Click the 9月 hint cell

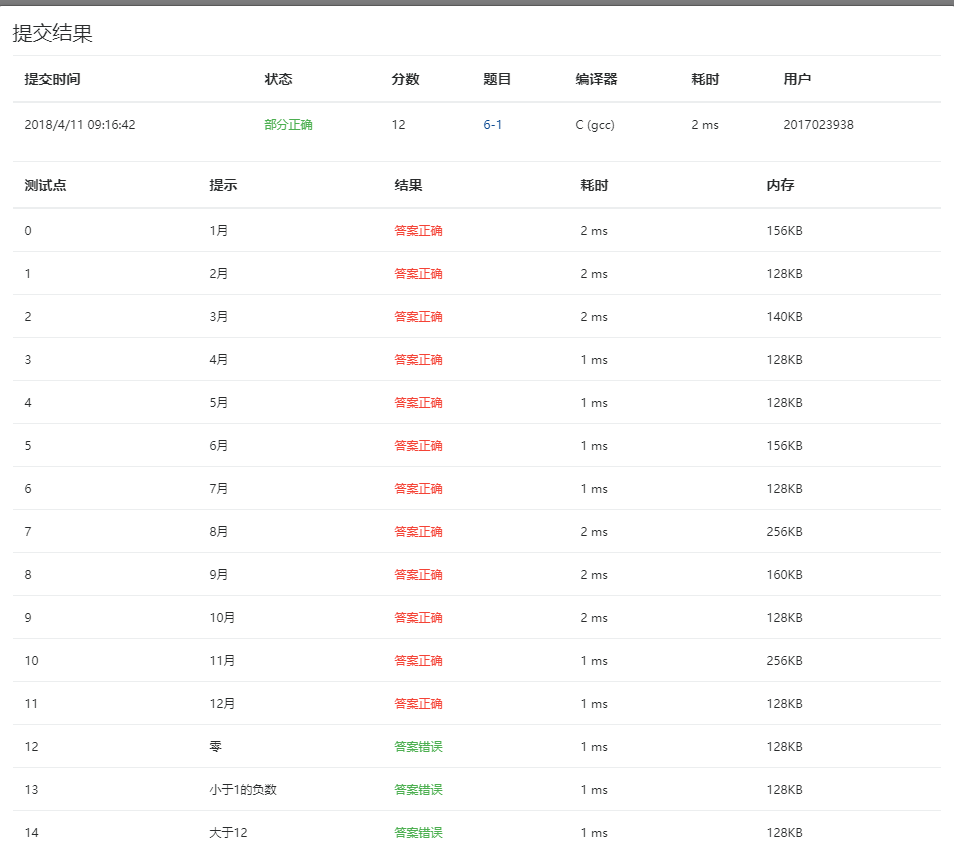coord(219,575)
